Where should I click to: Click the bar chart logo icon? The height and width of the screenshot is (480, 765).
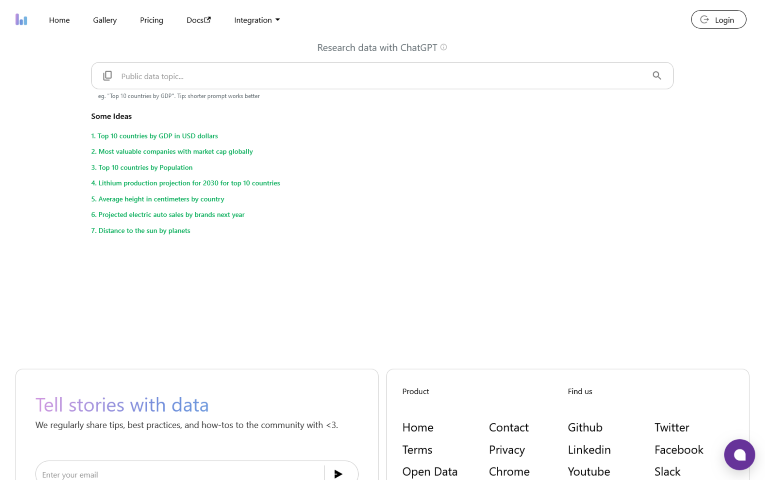[x=21, y=20]
